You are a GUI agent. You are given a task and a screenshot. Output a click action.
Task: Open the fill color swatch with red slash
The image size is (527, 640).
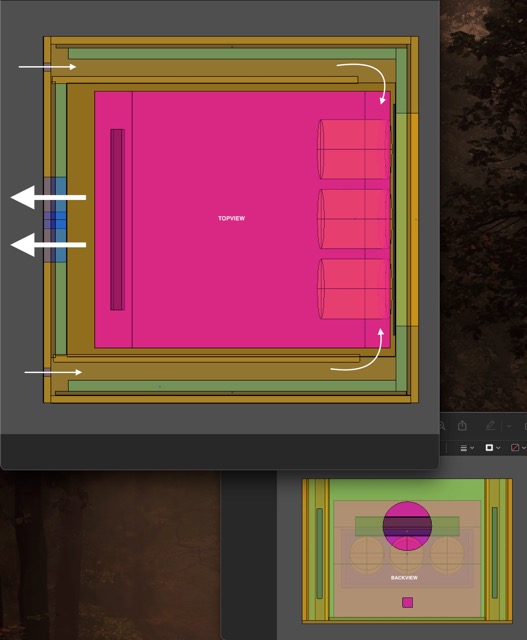515,448
